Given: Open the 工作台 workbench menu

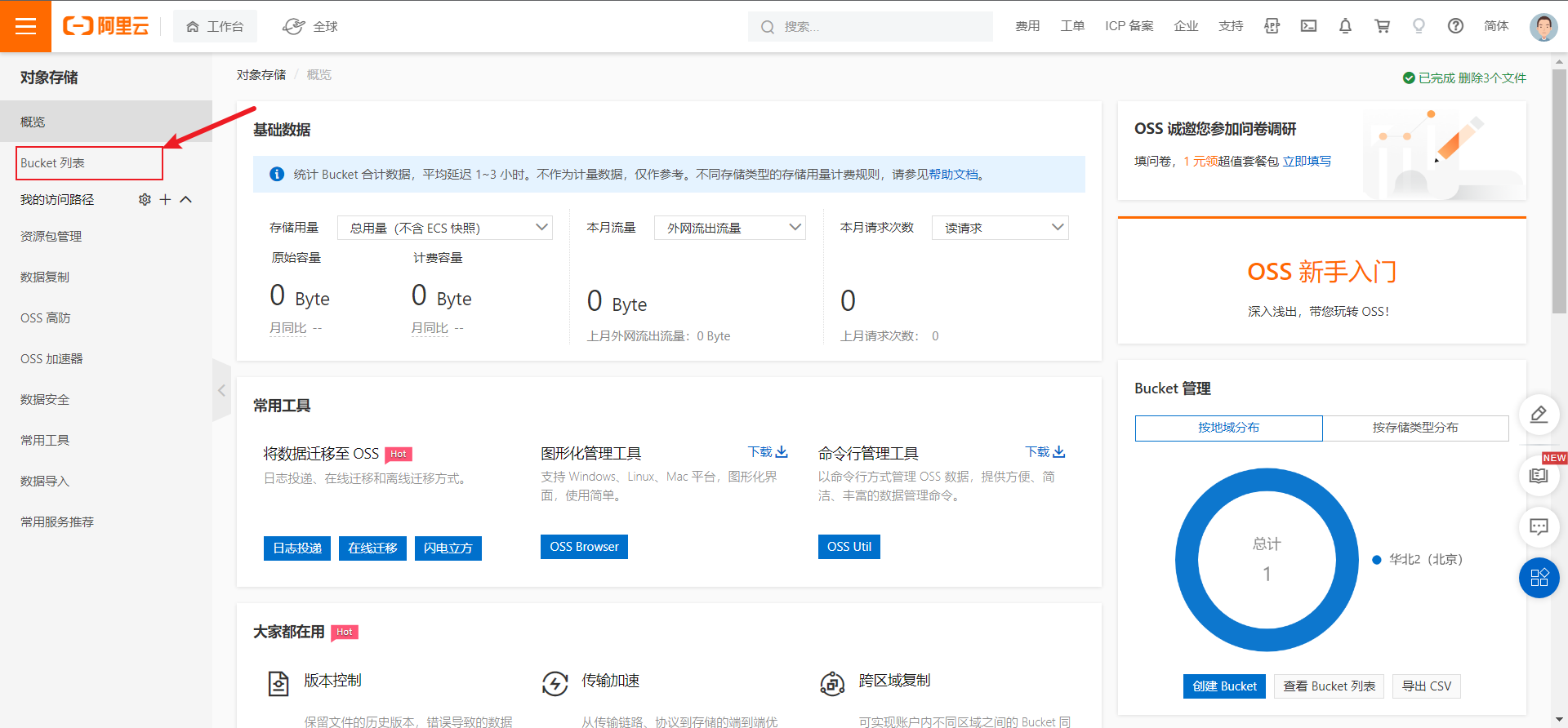Looking at the screenshot, I should (215, 26).
